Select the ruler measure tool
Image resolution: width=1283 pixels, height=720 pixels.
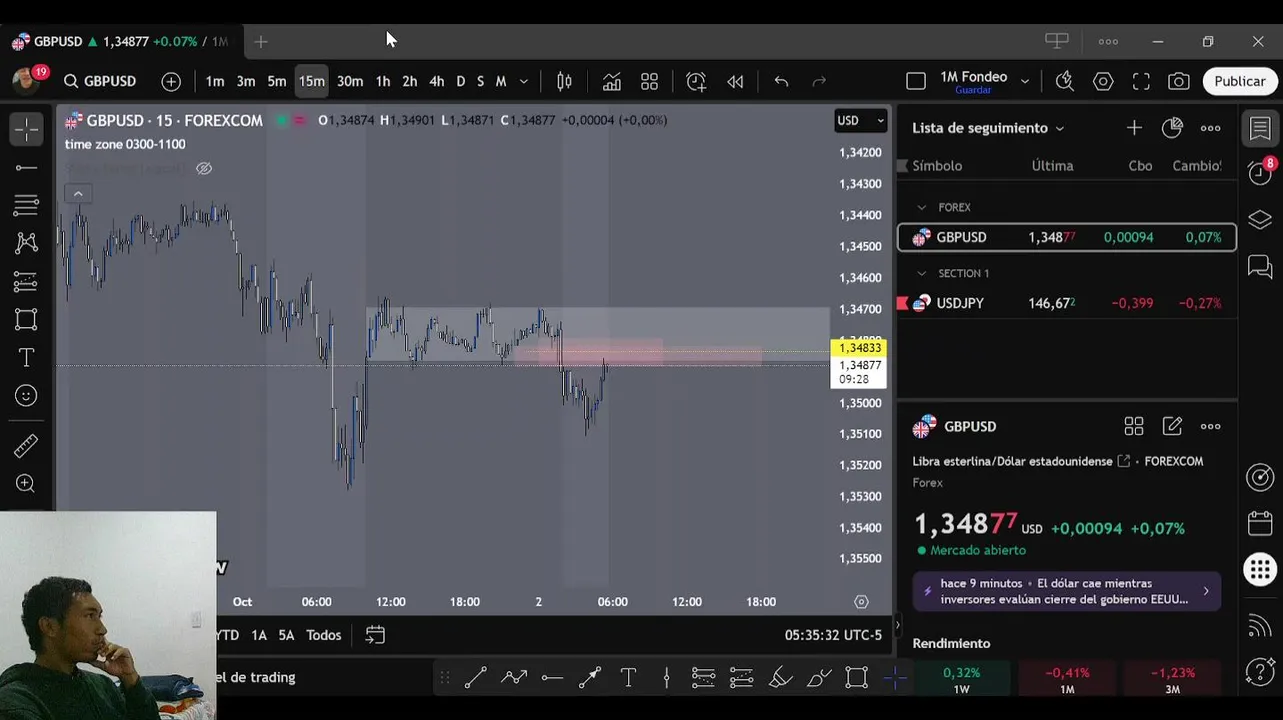point(26,446)
